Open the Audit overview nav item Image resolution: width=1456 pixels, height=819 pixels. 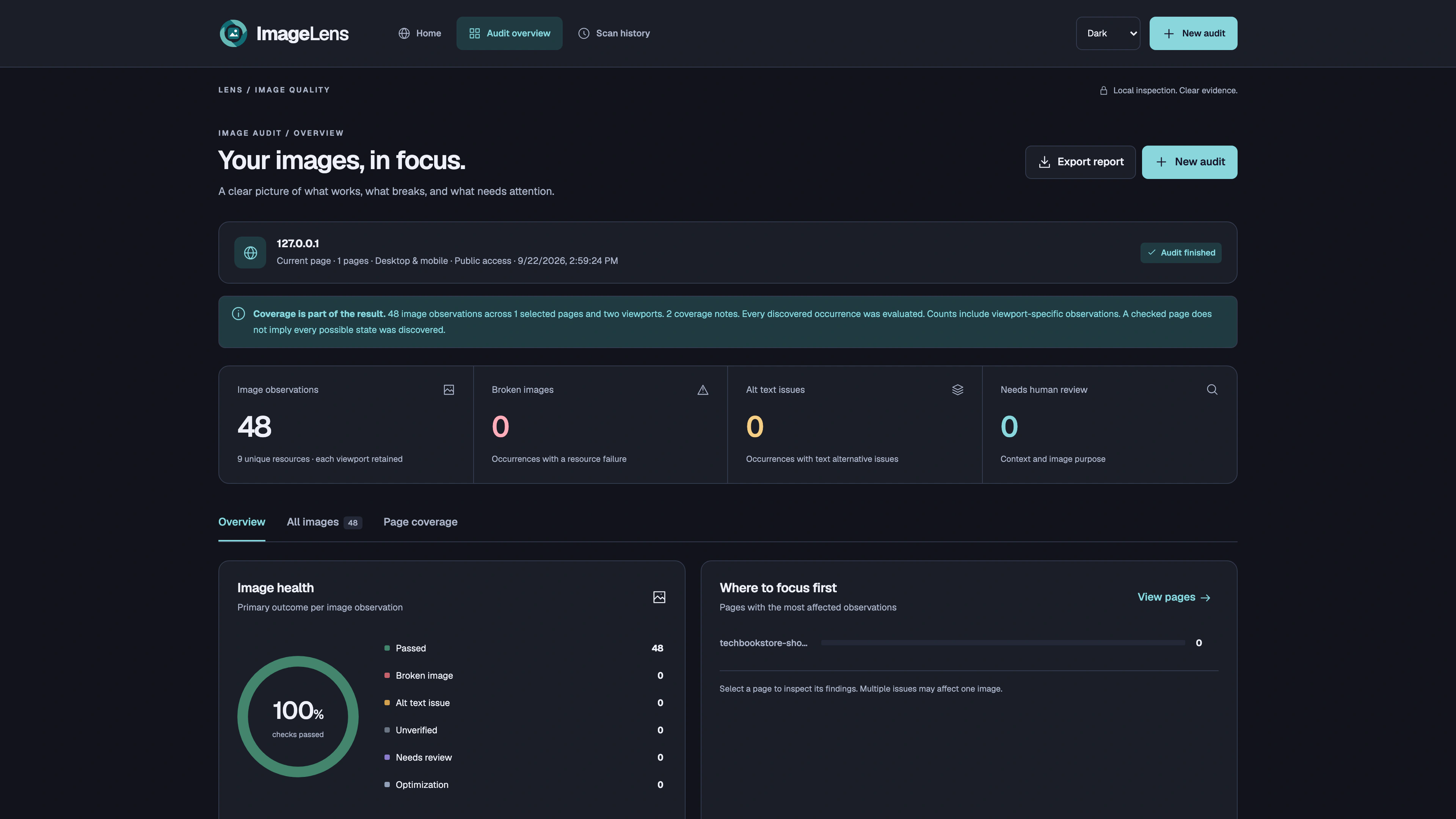(509, 33)
